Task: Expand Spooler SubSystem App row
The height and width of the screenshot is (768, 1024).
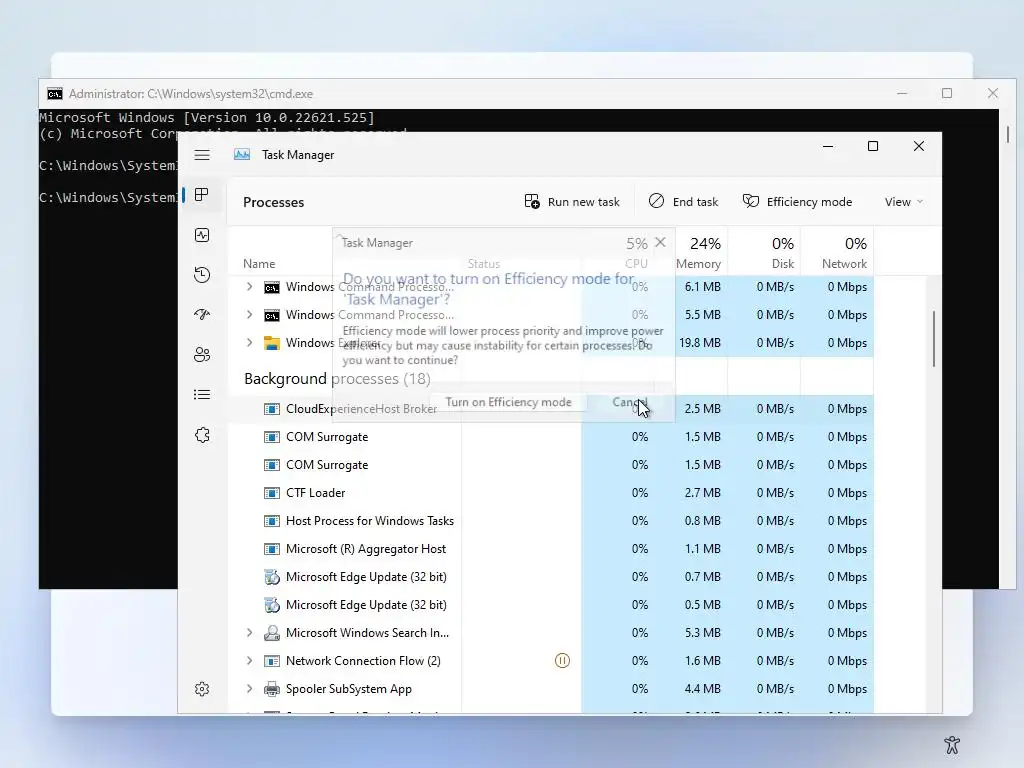Action: tap(249, 689)
